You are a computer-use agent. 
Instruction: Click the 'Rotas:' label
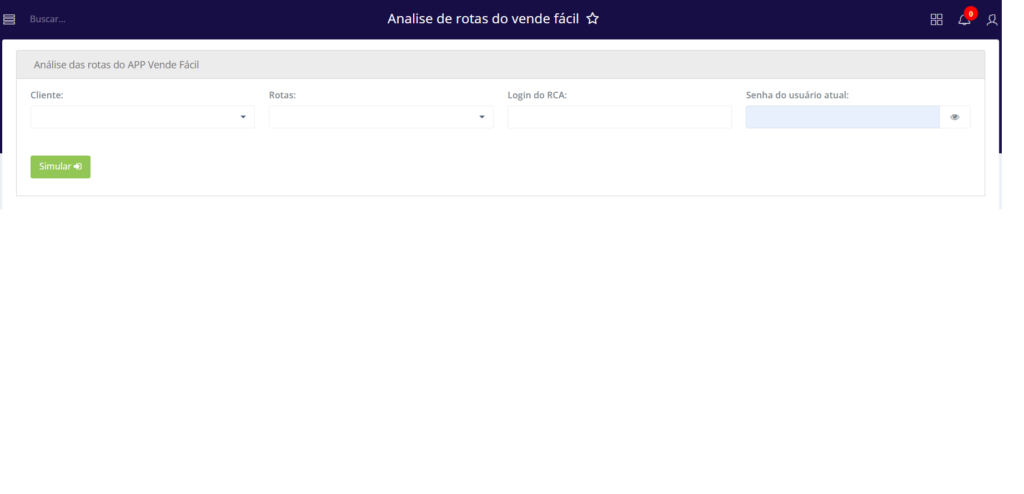pyautogui.click(x=282, y=95)
